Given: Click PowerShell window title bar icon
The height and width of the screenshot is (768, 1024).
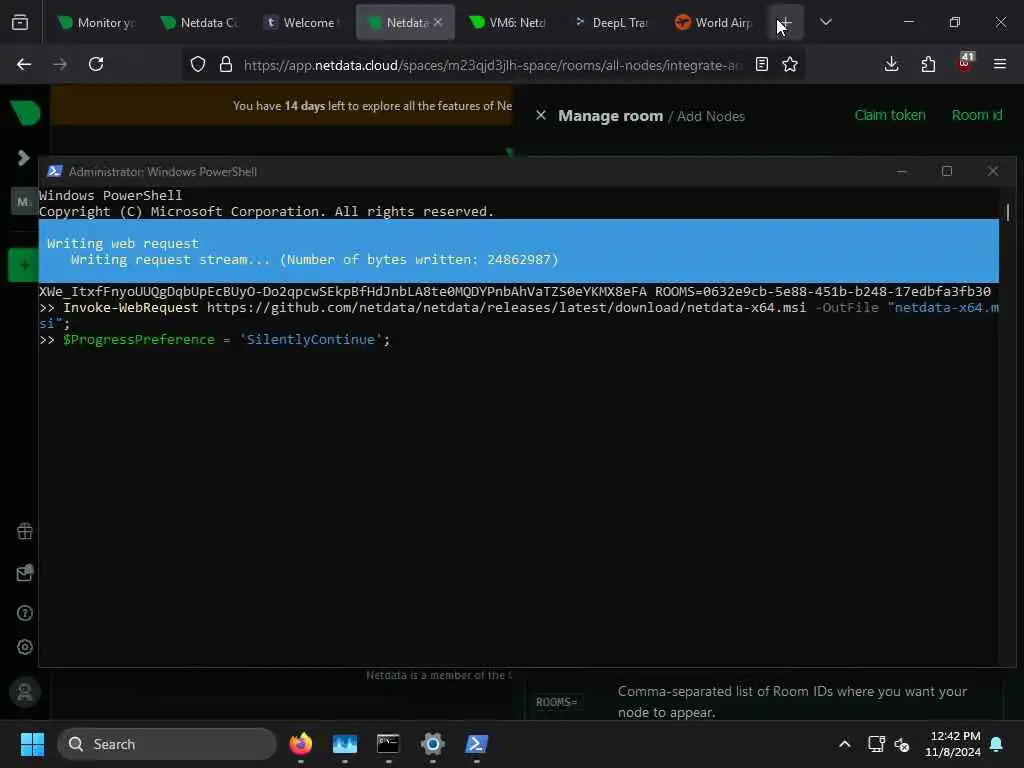Looking at the screenshot, I should click(55, 171).
